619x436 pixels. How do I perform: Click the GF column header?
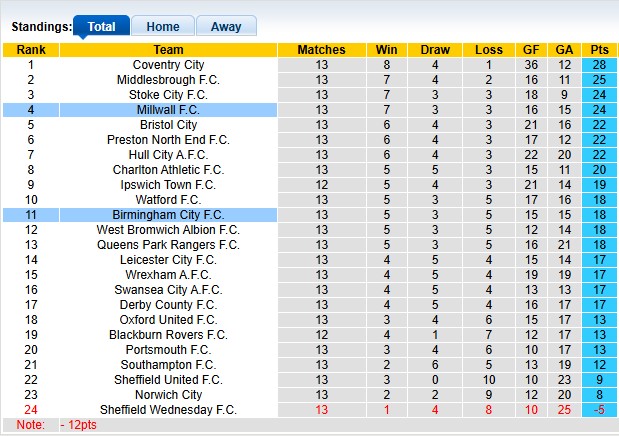click(x=530, y=50)
